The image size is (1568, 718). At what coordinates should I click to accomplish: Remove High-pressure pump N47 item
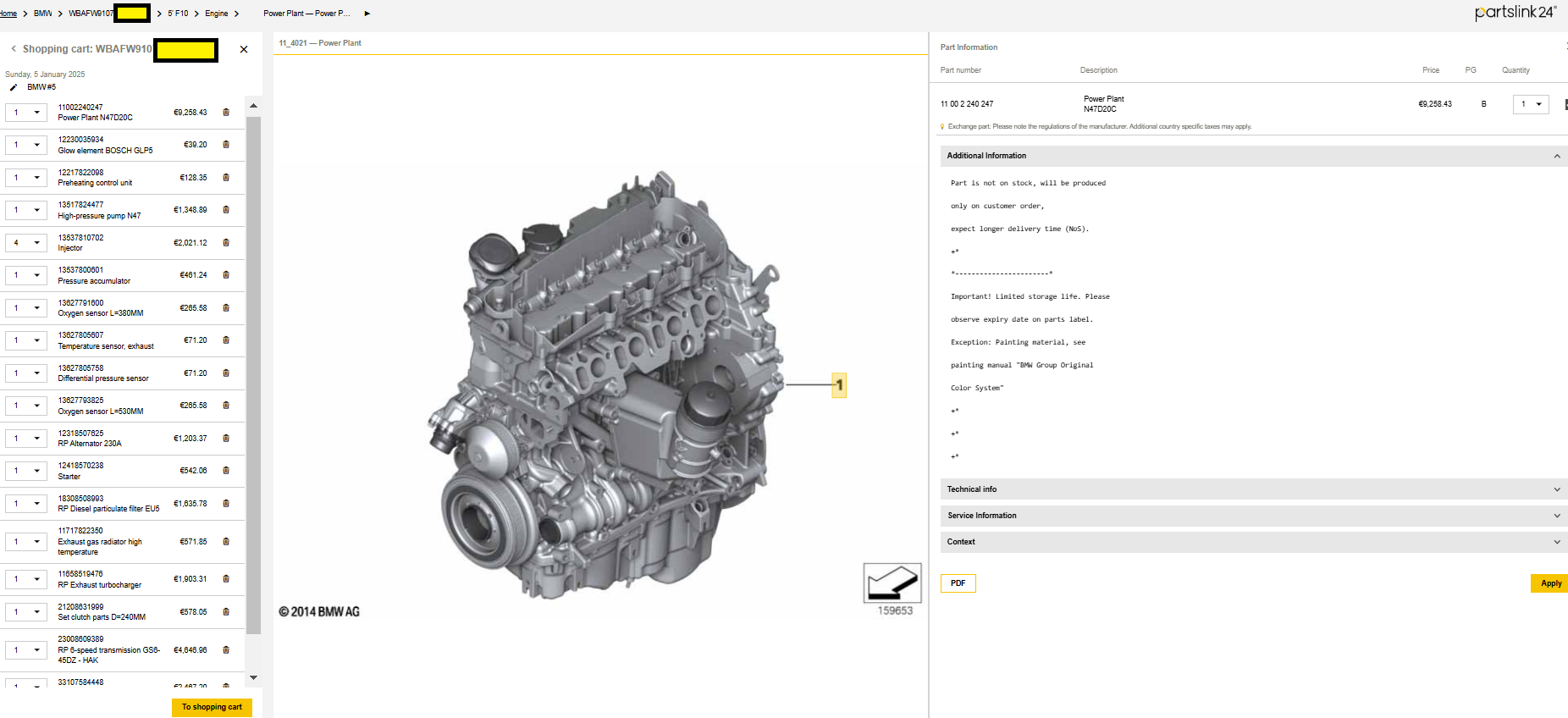(x=226, y=210)
